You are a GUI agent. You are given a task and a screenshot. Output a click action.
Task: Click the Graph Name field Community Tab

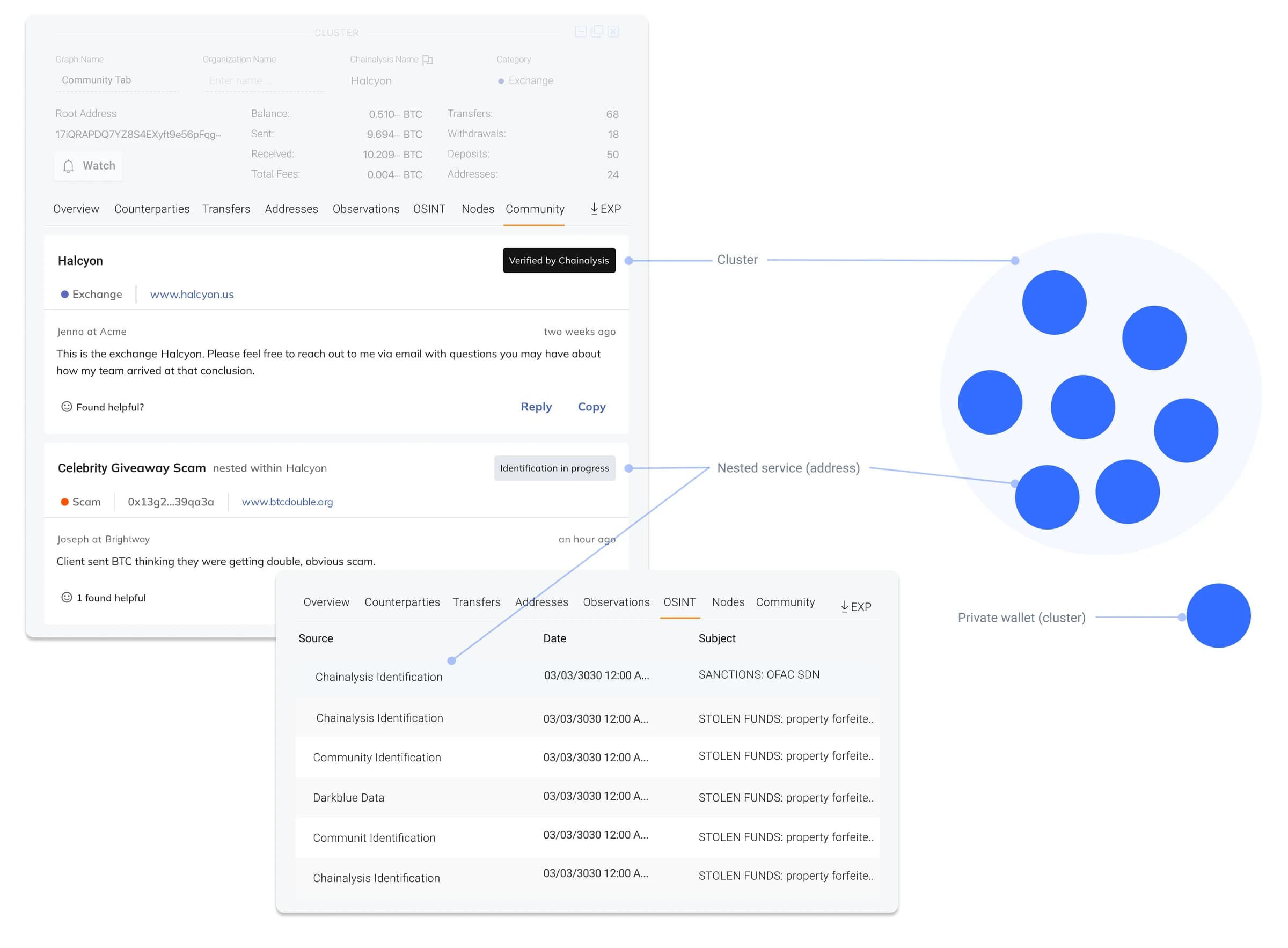117,80
